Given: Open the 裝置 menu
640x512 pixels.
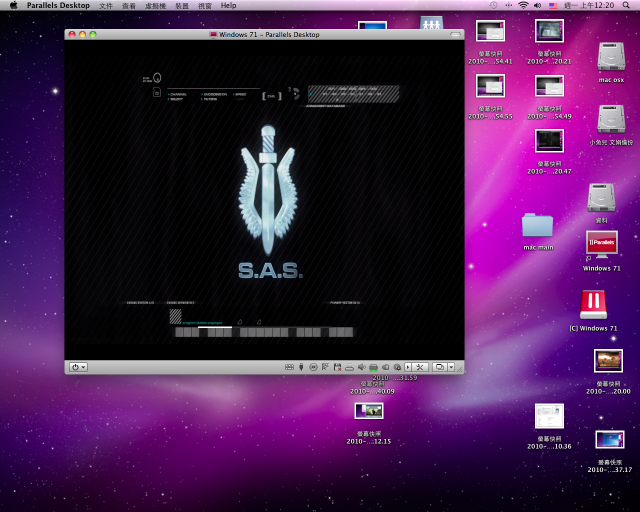Looking at the screenshot, I should point(182,6).
